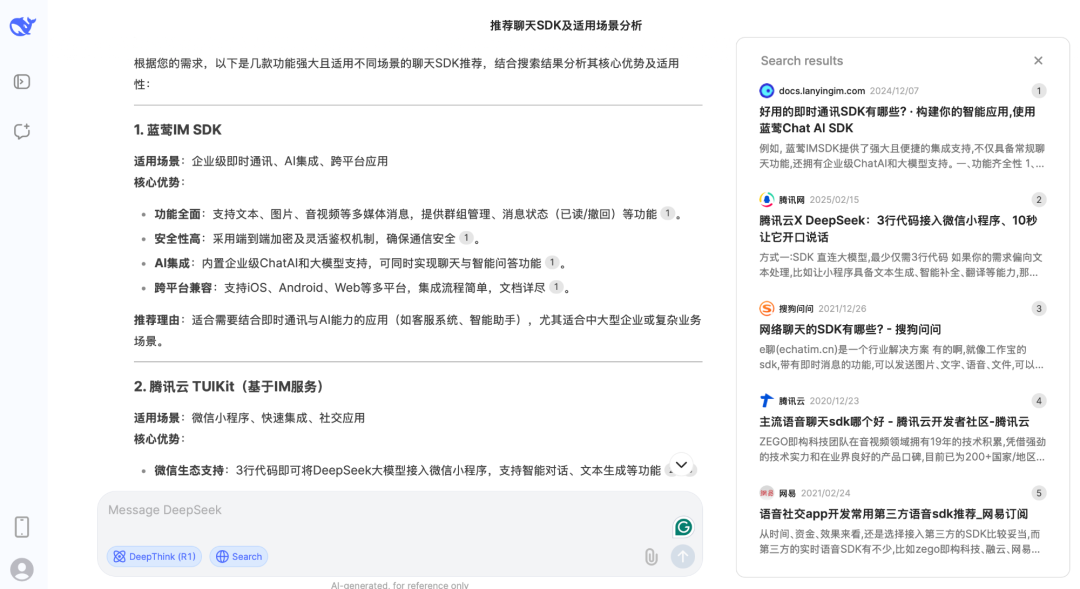Jump to bottom with down-chevron button
This screenshot has width=1080, height=589.
pyautogui.click(x=681, y=464)
